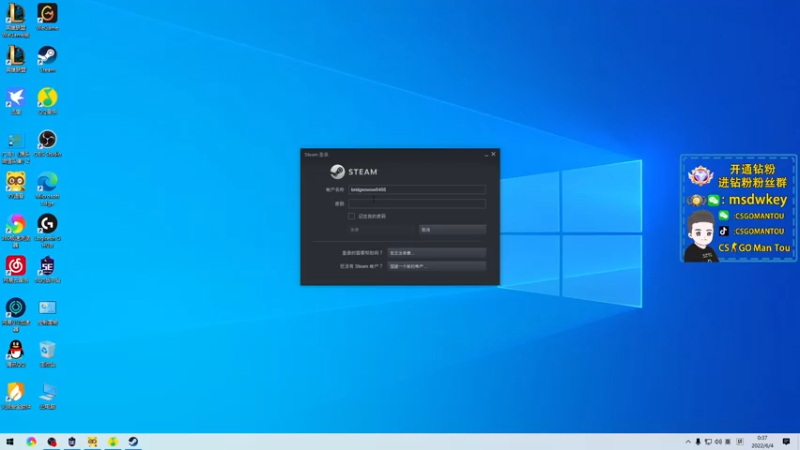Viewport: 800px width, 450px height.
Task: Open the notification center icon
Action: [x=786, y=442]
